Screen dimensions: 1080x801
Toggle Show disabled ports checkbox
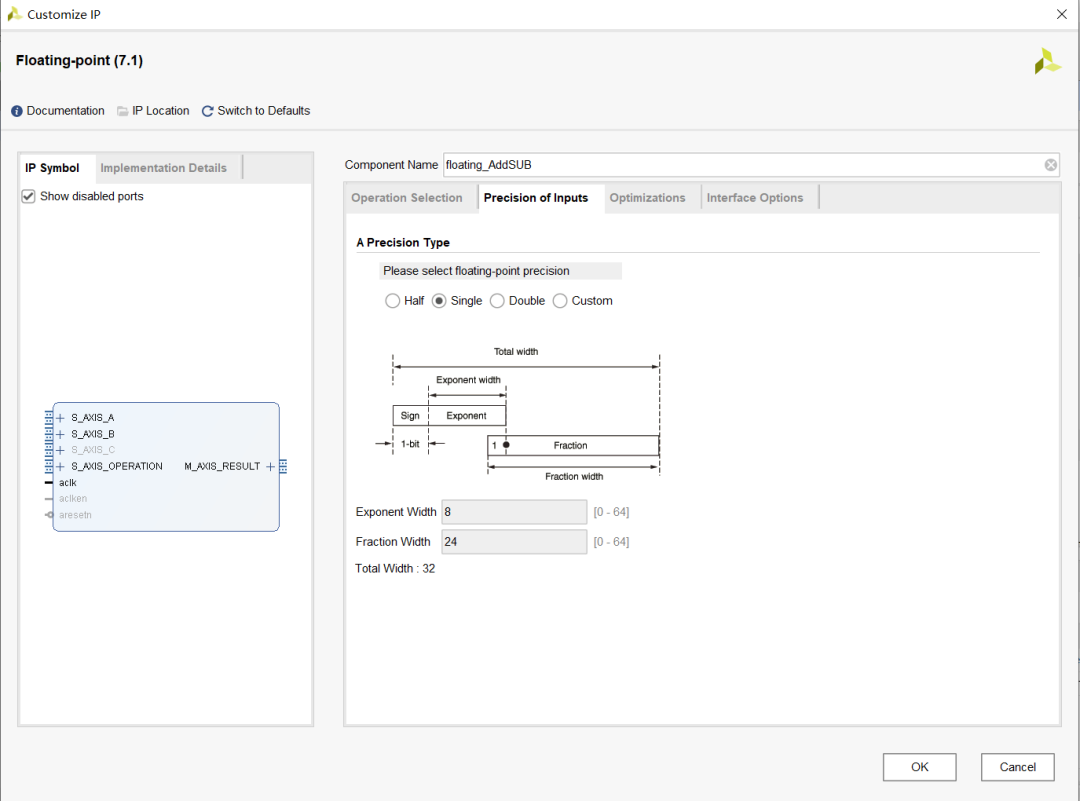pyautogui.click(x=29, y=196)
